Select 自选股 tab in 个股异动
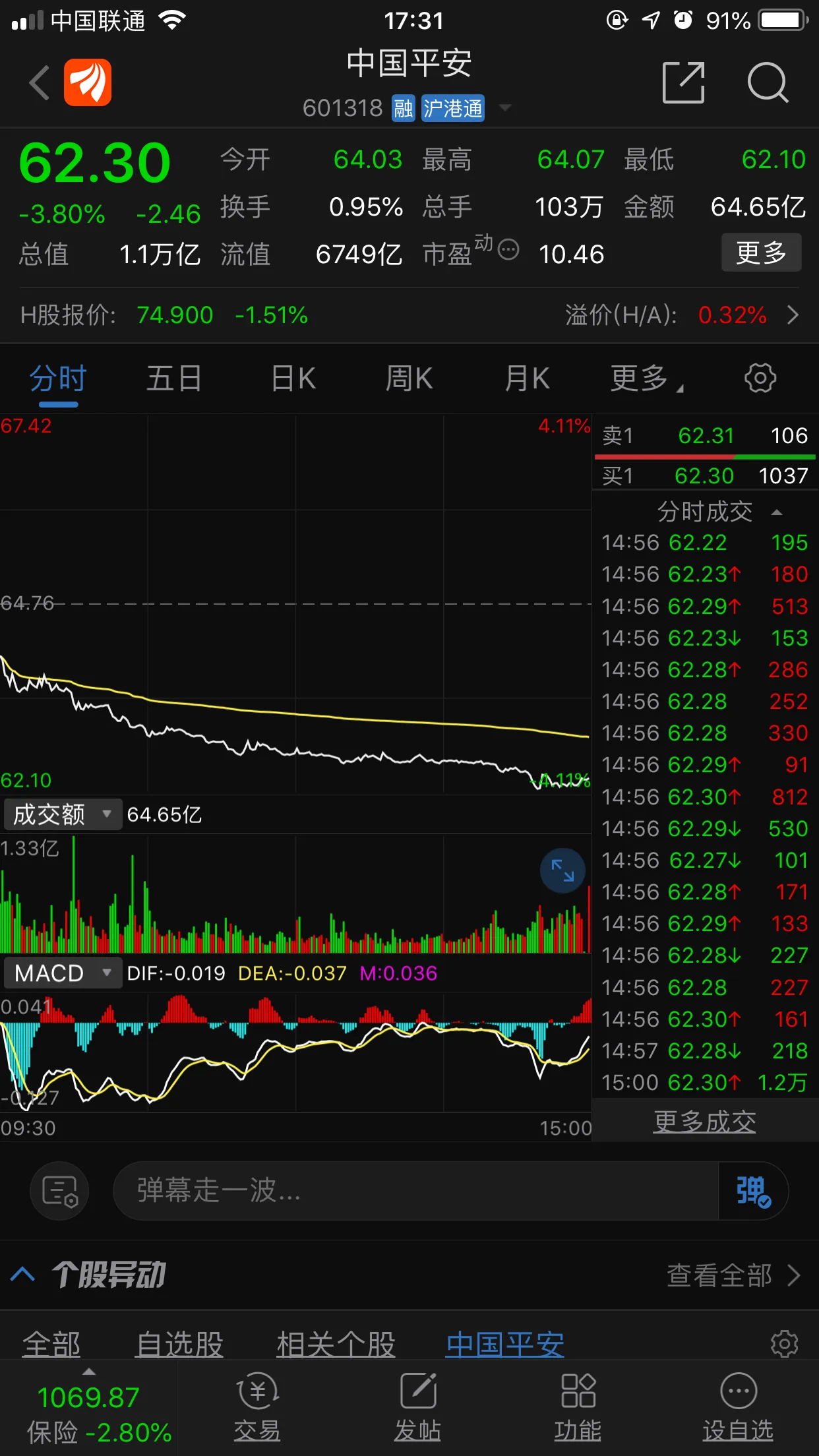This screenshot has height=1456, width=819. click(x=179, y=1345)
